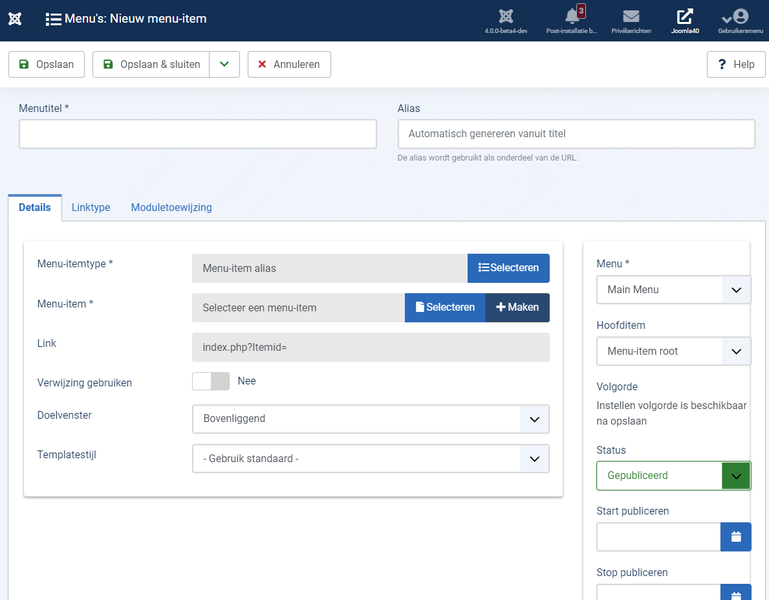Switch to the Details tab
Image resolution: width=769 pixels, height=600 pixels.
click(35, 208)
